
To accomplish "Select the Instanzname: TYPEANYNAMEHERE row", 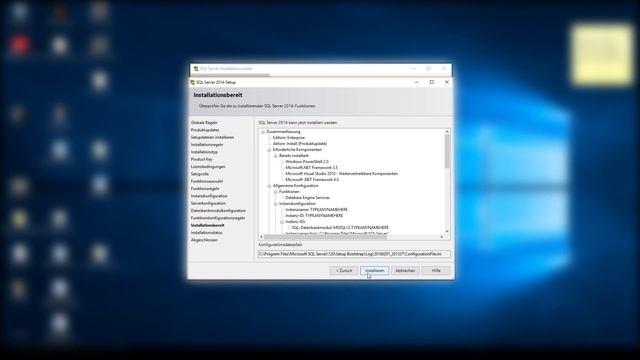I will click(x=316, y=210).
